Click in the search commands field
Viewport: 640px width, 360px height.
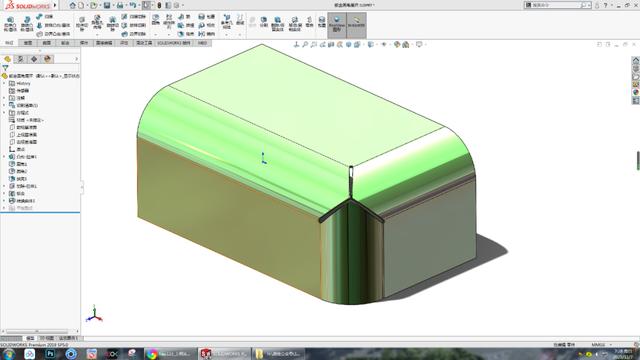click(x=556, y=5)
